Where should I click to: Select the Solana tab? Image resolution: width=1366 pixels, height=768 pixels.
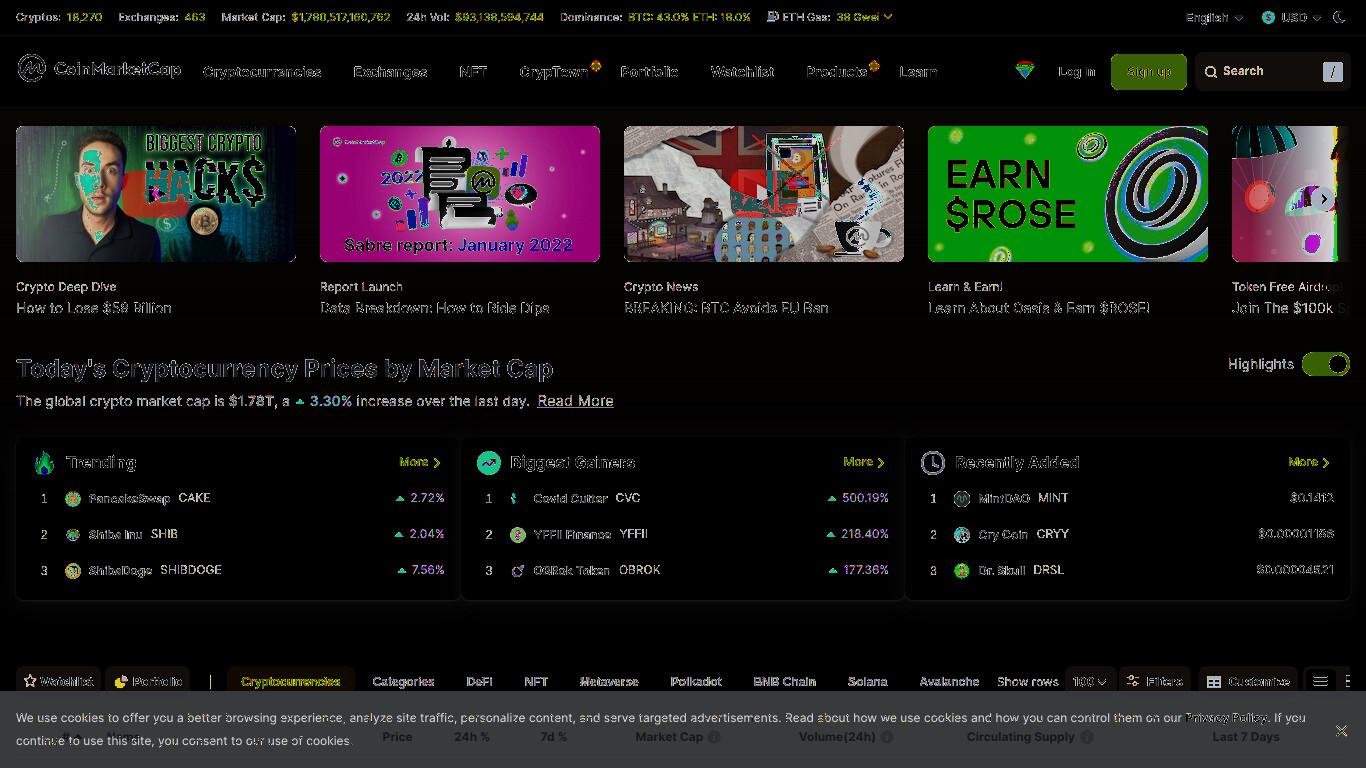tap(867, 681)
